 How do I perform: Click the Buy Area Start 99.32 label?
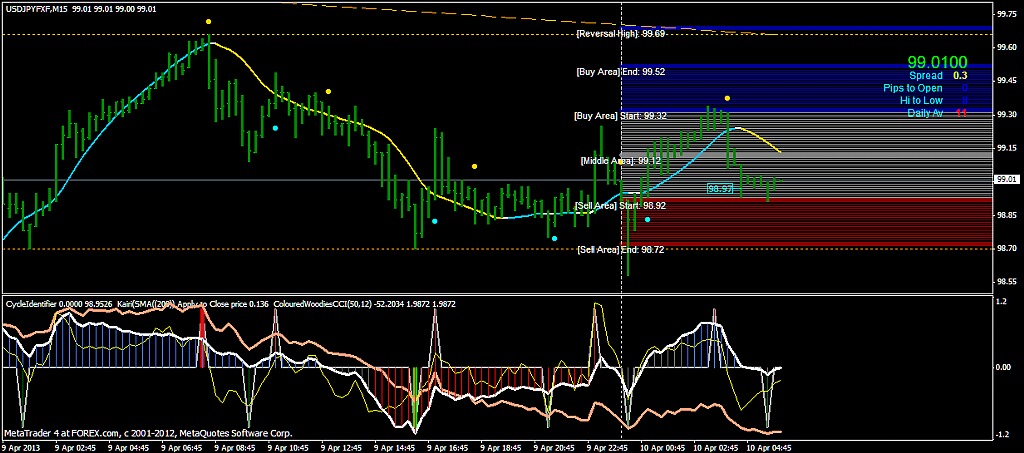(x=620, y=116)
